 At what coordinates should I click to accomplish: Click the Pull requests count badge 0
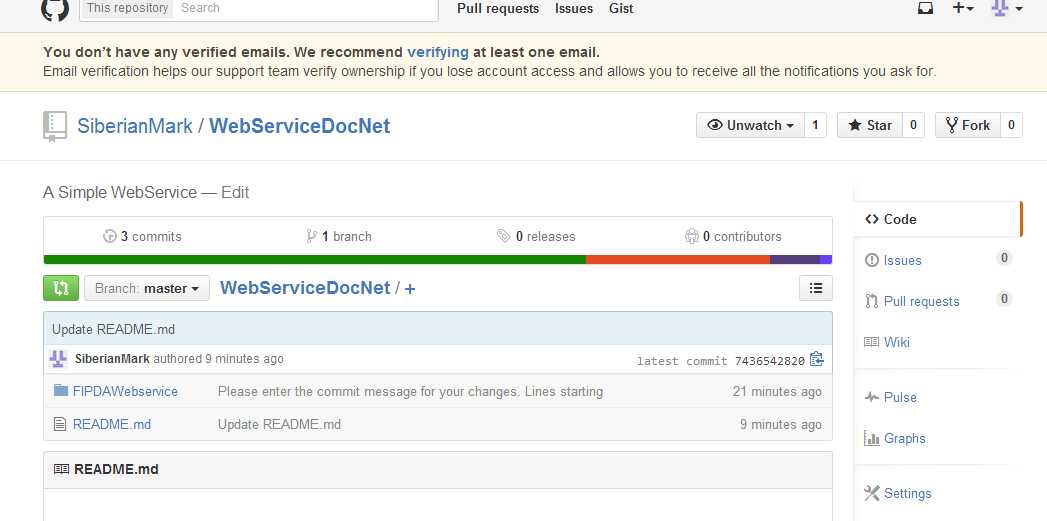pyautogui.click(x=1004, y=299)
